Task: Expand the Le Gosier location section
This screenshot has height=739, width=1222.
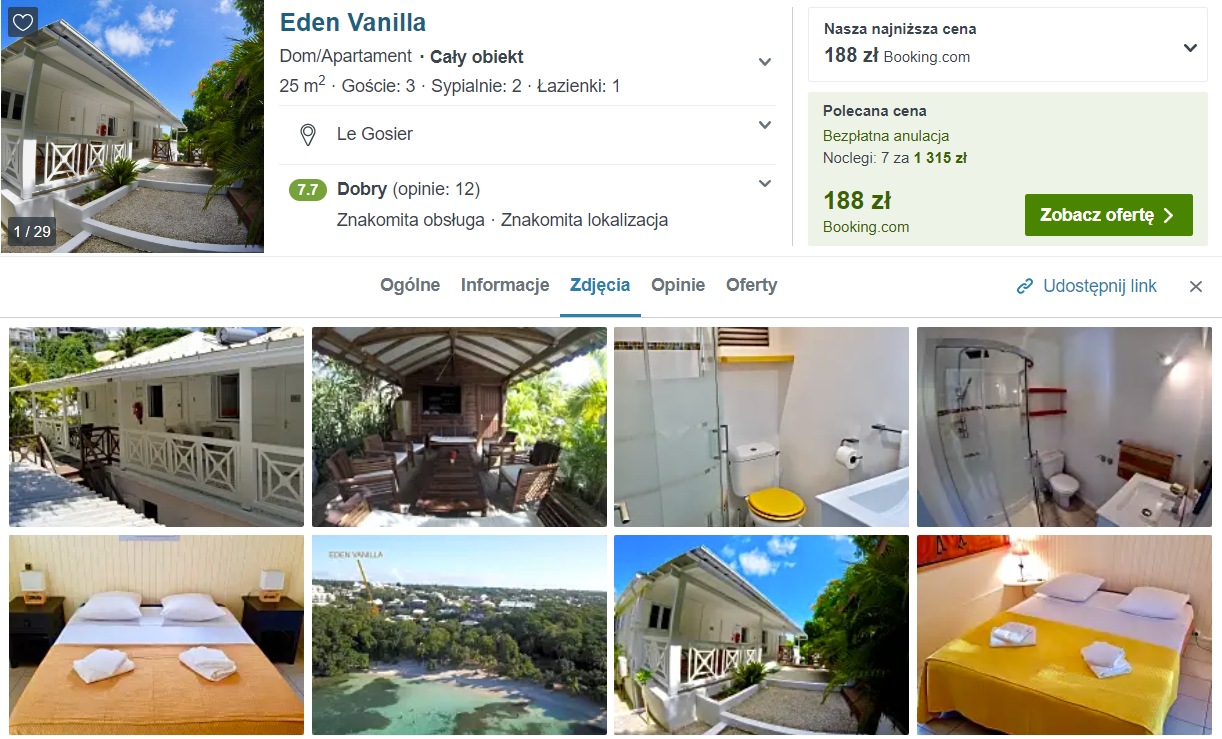Action: [x=765, y=125]
